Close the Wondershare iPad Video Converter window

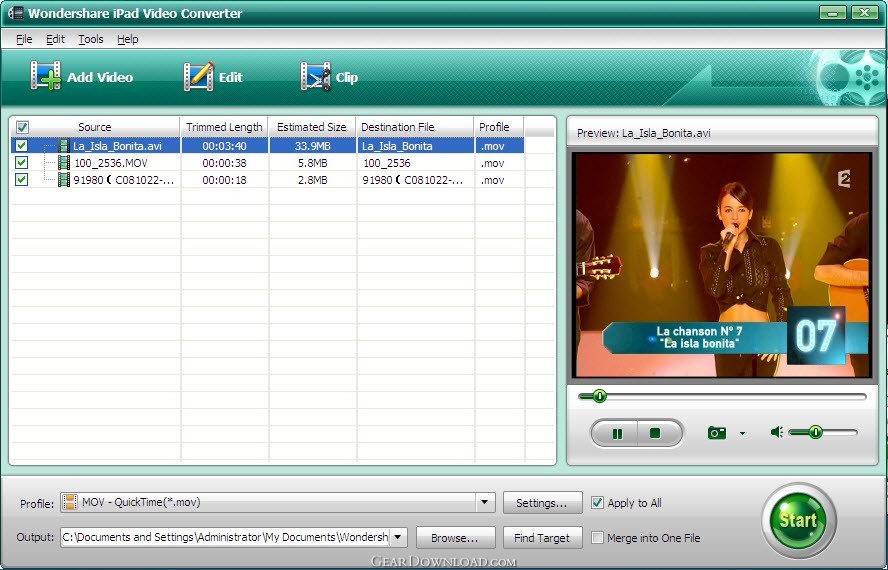click(x=865, y=12)
